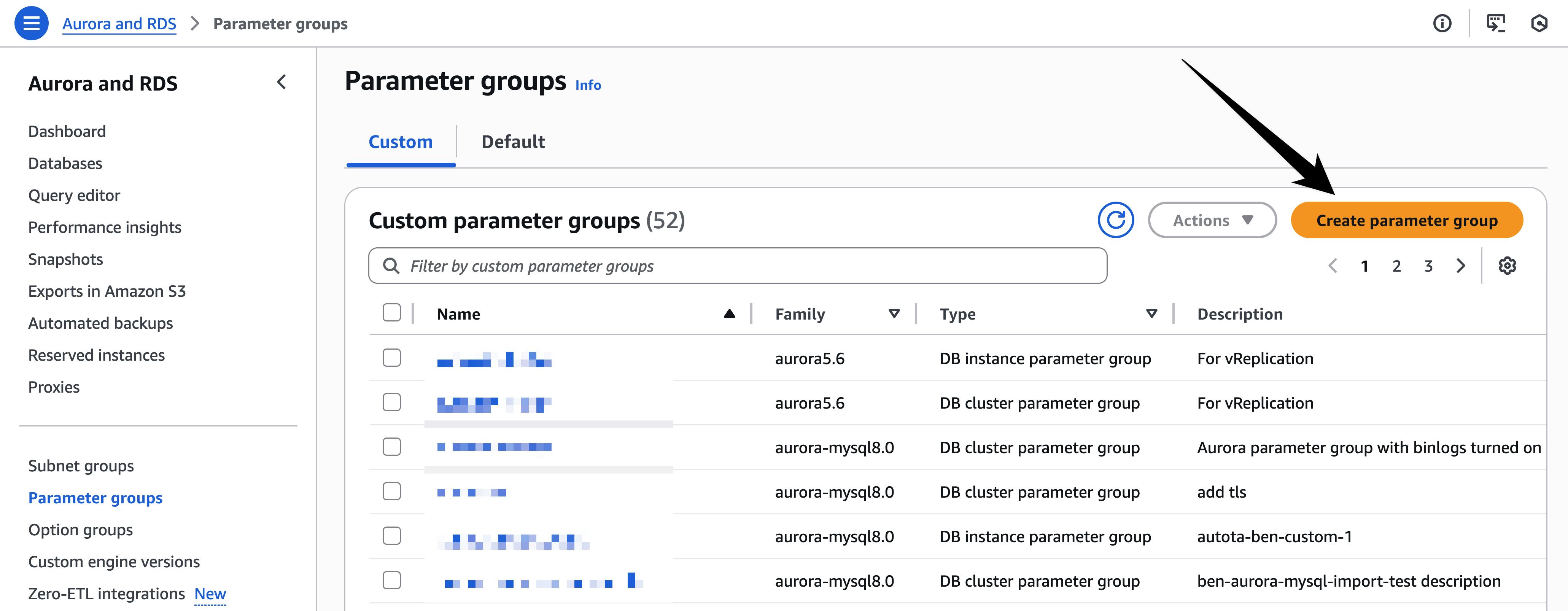The height and width of the screenshot is (611, 1568).
Task: Go to page 3 of results
Action: coord(1428,266)
